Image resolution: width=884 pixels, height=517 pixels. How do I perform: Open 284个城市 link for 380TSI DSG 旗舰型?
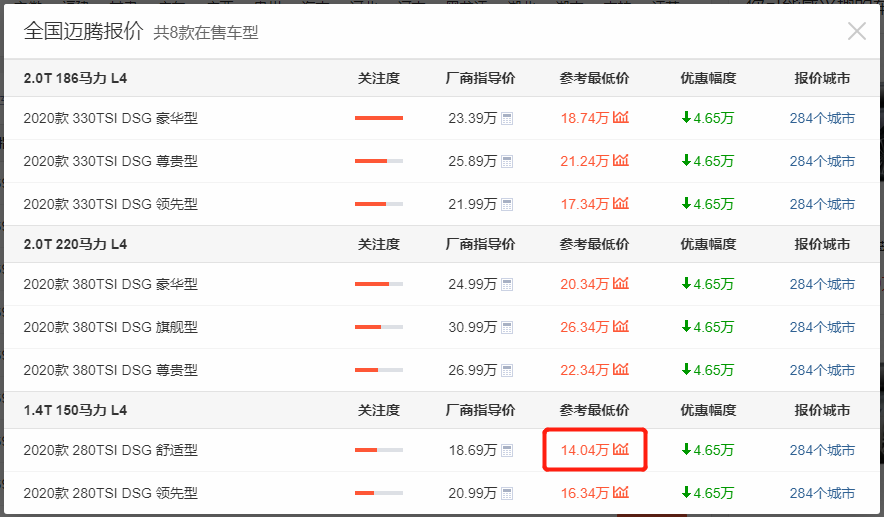(822, 327)
